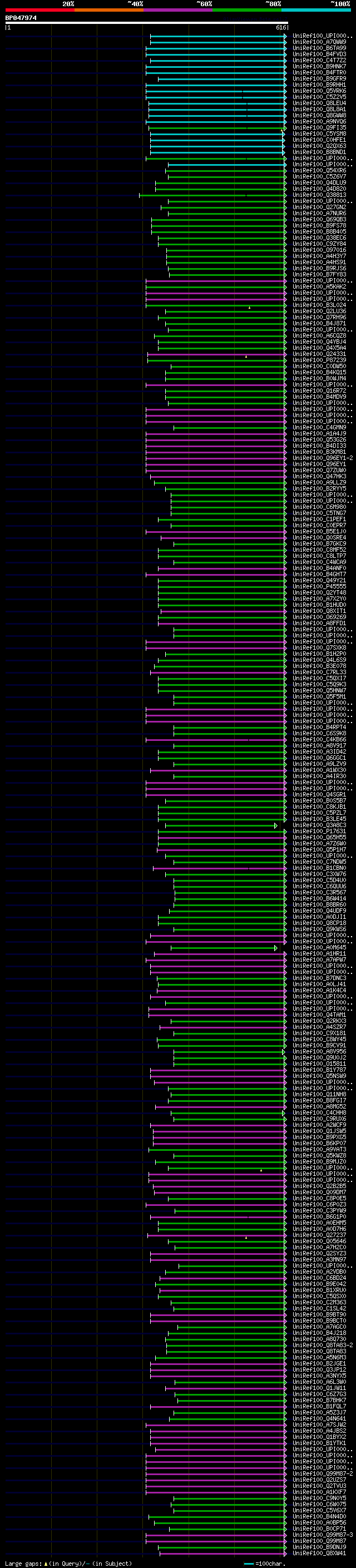
Task: Click the Large gaps legend text
Action: pyautogui.click(x=68, y=1564)
